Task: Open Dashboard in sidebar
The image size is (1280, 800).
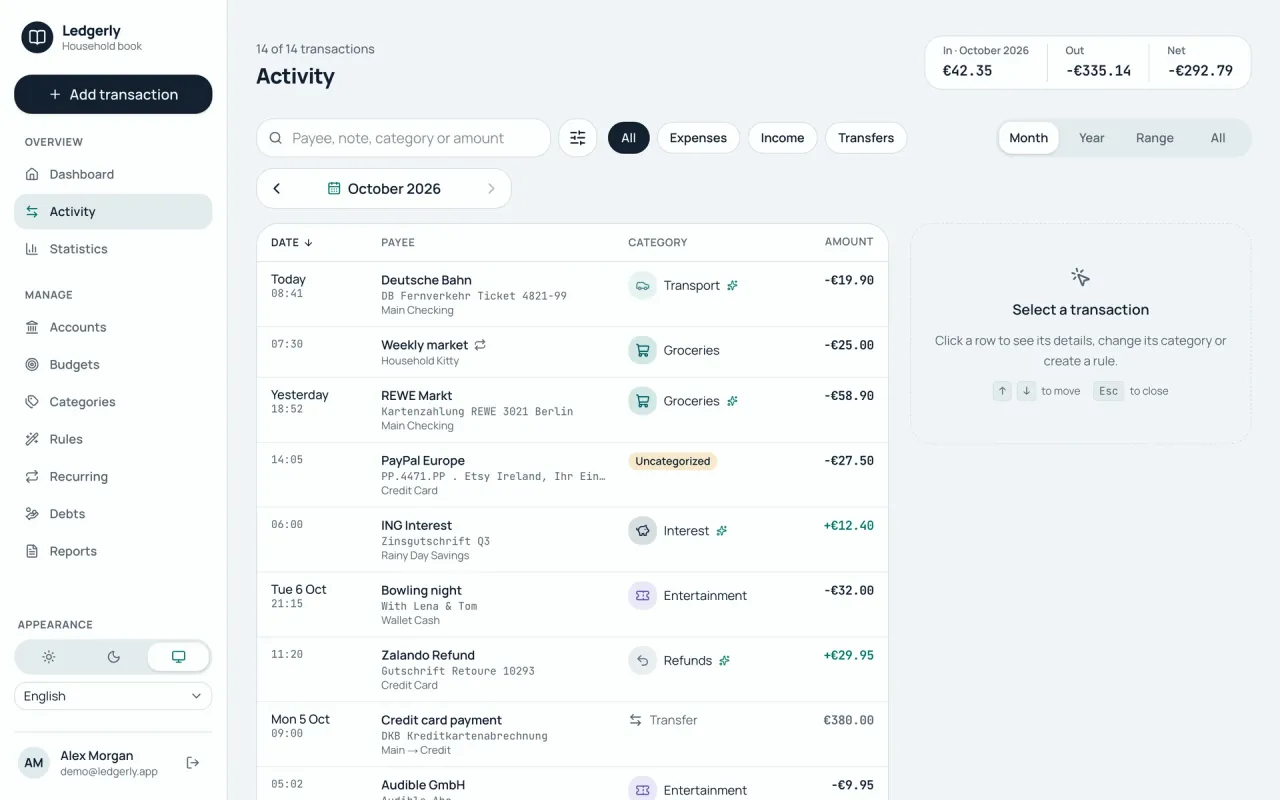Action: 113,174
